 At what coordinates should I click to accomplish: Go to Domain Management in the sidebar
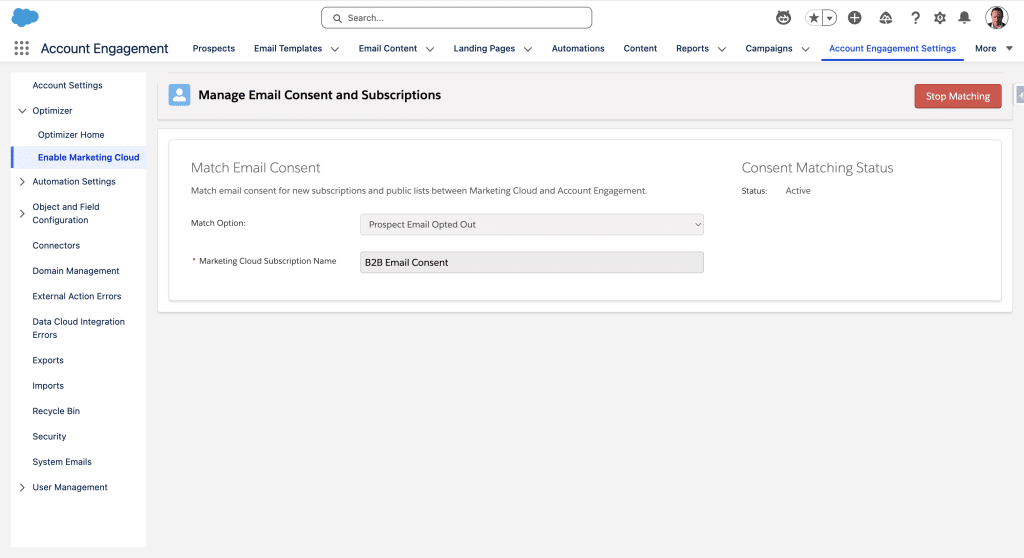[x=76, y=271]
